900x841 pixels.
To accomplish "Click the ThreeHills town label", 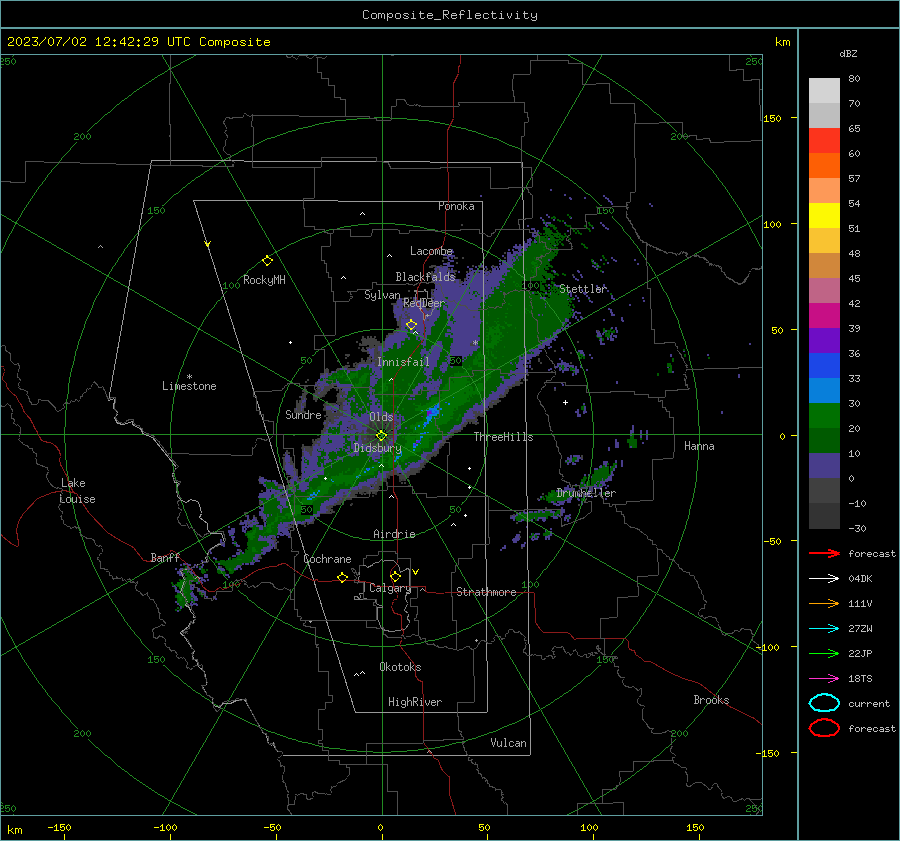I will 503,437.
